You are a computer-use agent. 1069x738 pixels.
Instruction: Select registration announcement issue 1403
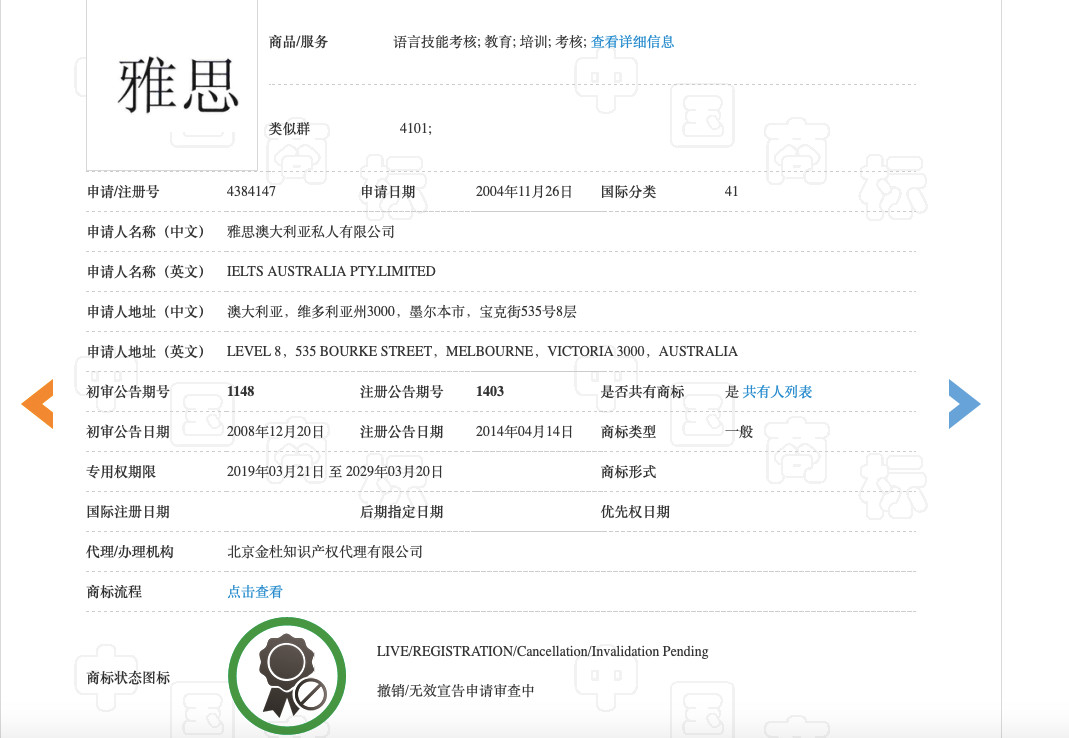[x=490, y=392]
